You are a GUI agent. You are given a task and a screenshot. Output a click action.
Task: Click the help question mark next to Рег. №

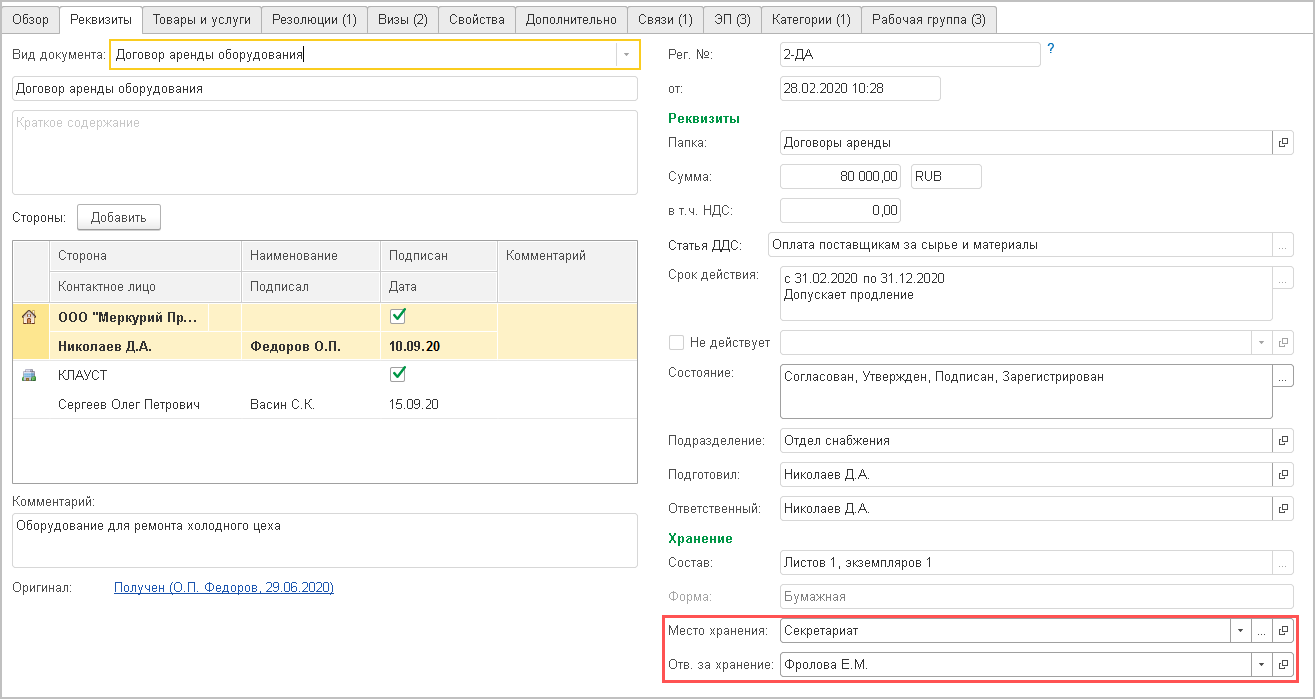point(1051,48)
